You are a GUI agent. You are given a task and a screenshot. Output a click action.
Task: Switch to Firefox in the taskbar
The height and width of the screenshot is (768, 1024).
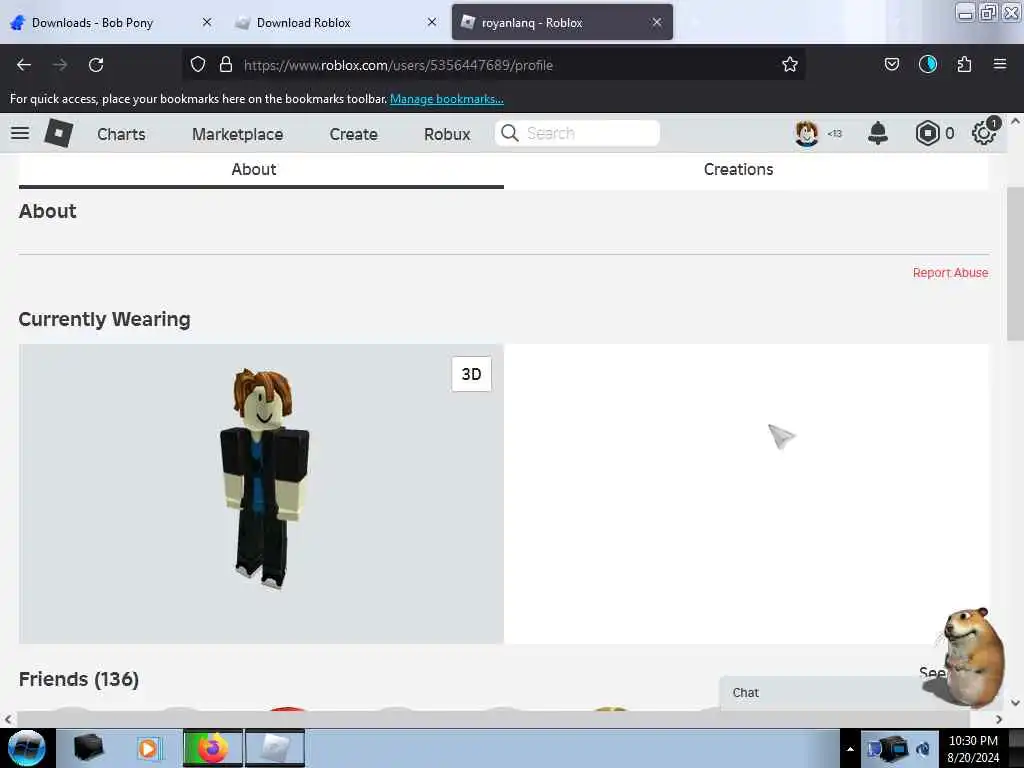click(213, 748)
